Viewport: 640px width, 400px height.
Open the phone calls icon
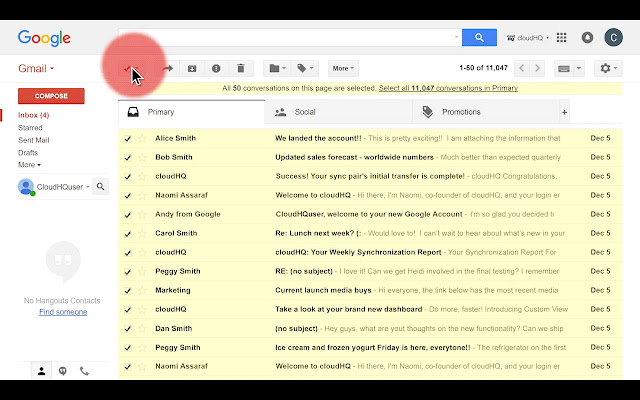pyautogui.click(x=84, y=371)
